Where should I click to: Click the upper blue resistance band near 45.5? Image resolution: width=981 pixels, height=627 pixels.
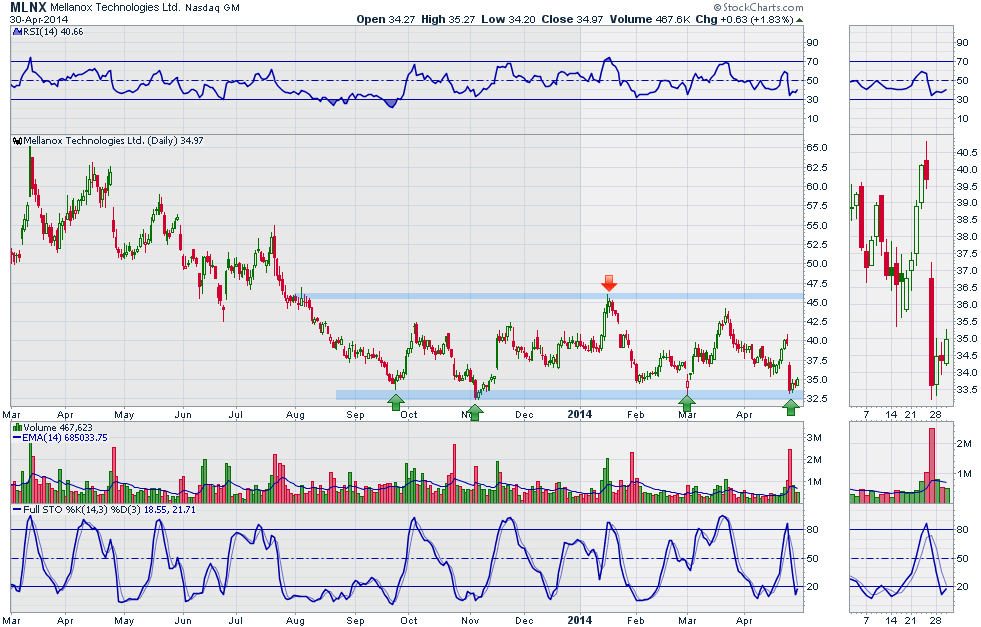pyautogui.click(x=500, y=297)
